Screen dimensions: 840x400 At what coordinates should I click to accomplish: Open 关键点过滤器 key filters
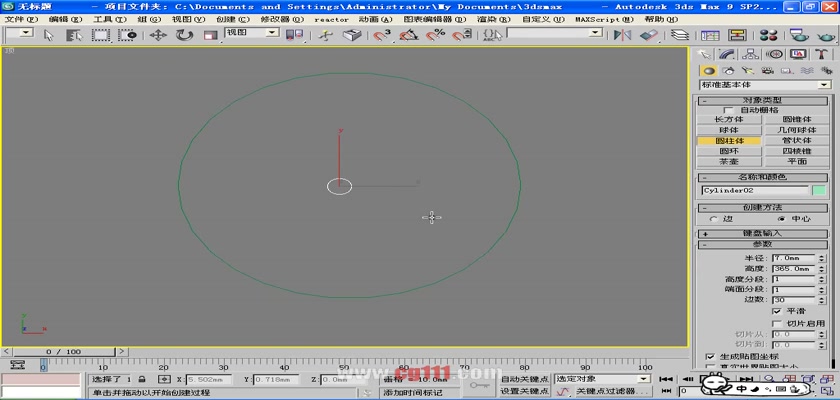pyautogui.click(x=612, y=391)
